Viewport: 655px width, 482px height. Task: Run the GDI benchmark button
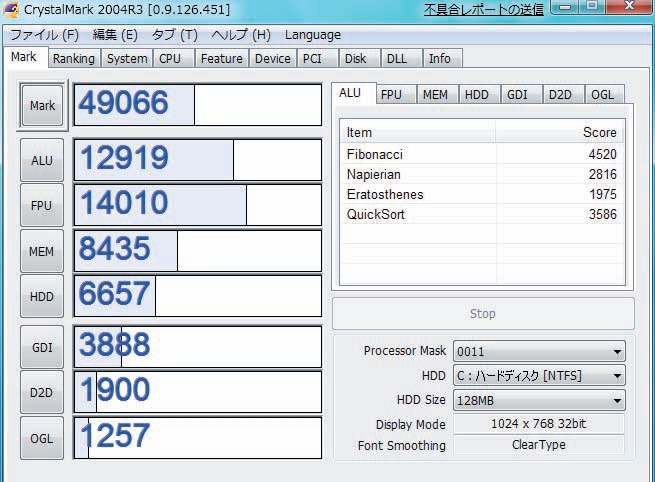point(42,348)
